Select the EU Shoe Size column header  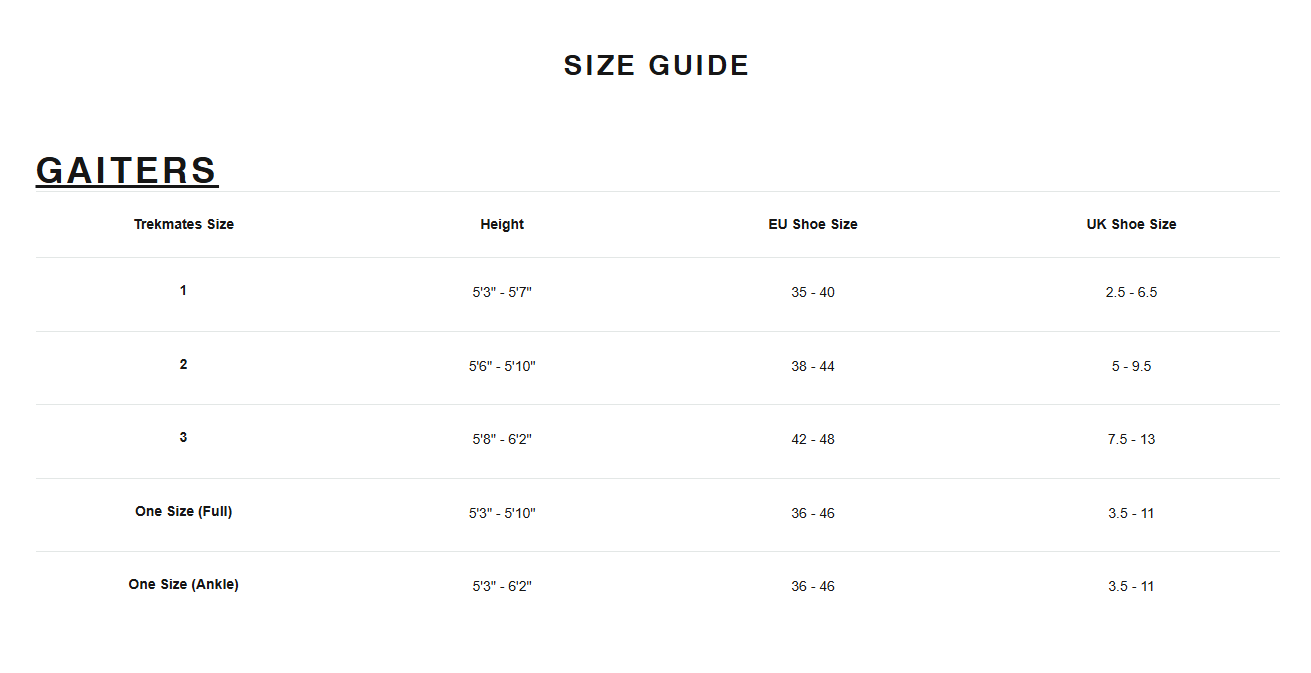[x=813, y=224]
